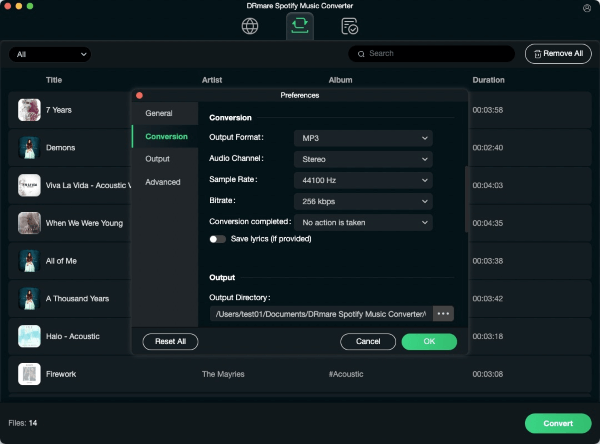Select the Conversion preferences tab
The width and height of the screenshot is (600, 444).
(x=165, y=136)
